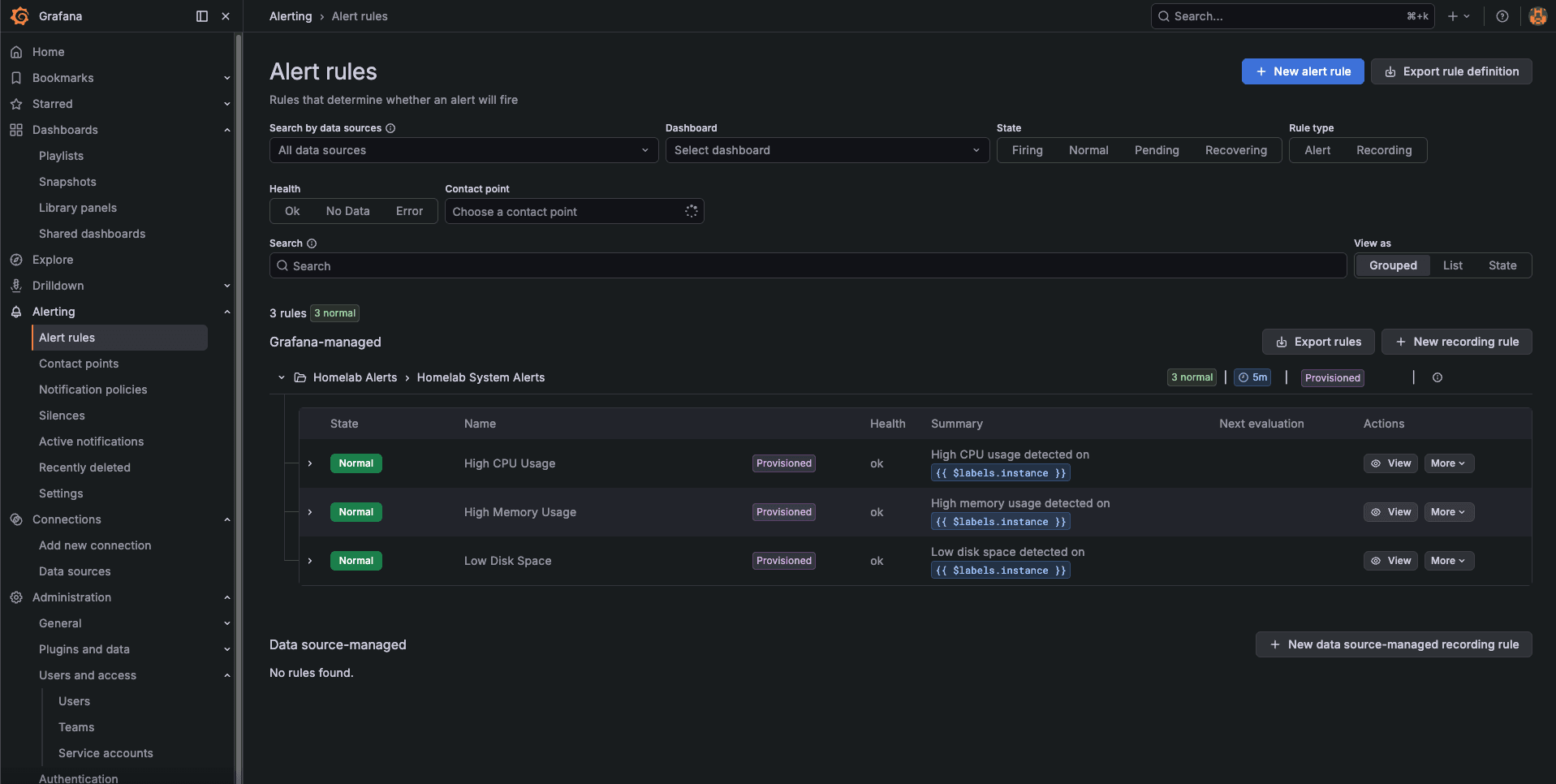
Task: Switch view to Grouped
Action: click(x=1393, y=265)
